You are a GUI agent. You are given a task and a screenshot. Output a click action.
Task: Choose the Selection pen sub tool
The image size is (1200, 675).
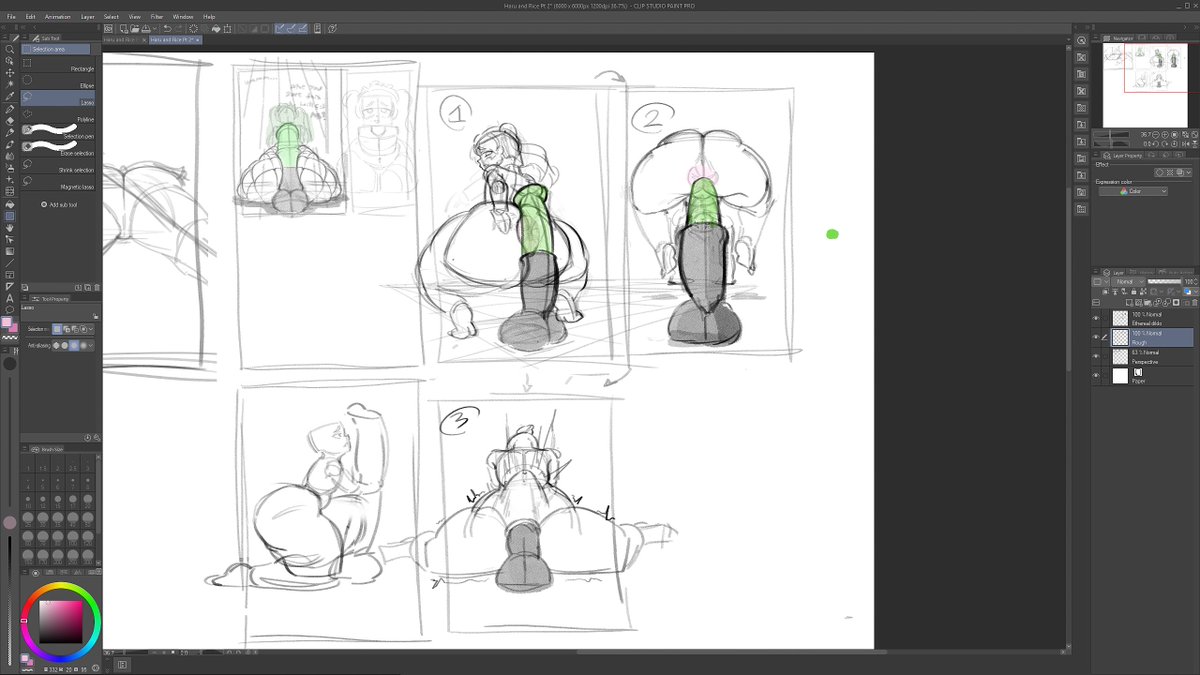[x=58, y=131]
